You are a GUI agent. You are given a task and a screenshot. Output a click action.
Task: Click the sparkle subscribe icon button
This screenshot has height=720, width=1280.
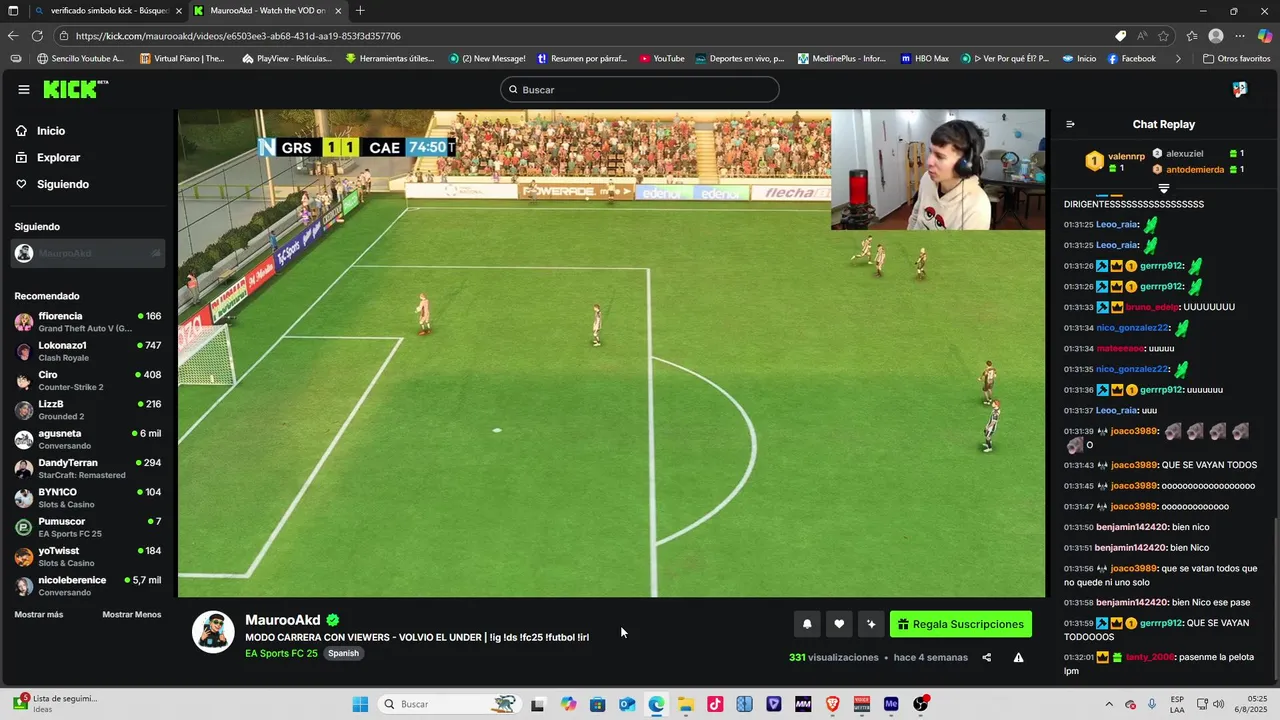pyautogui.click(x=871, y=624)
